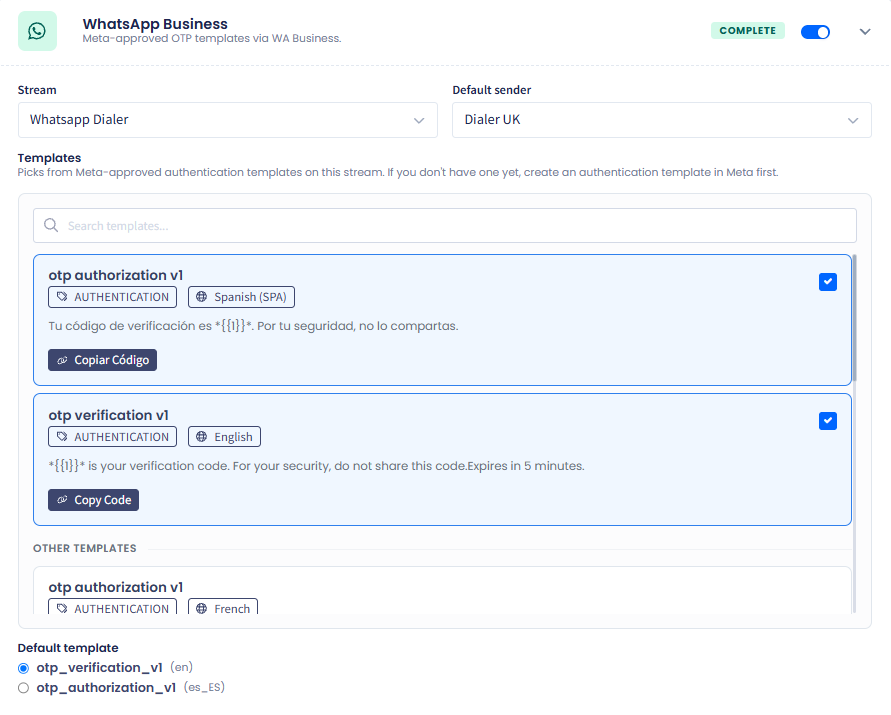The height and width of the screenshot is (715, 891).
Task: Click the Spanish template title otp authorization v1
Action: click(x=116, y=275)
